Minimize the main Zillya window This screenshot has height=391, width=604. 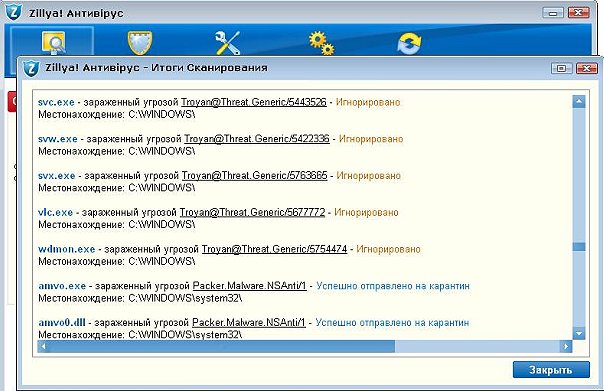click(553, 13)
